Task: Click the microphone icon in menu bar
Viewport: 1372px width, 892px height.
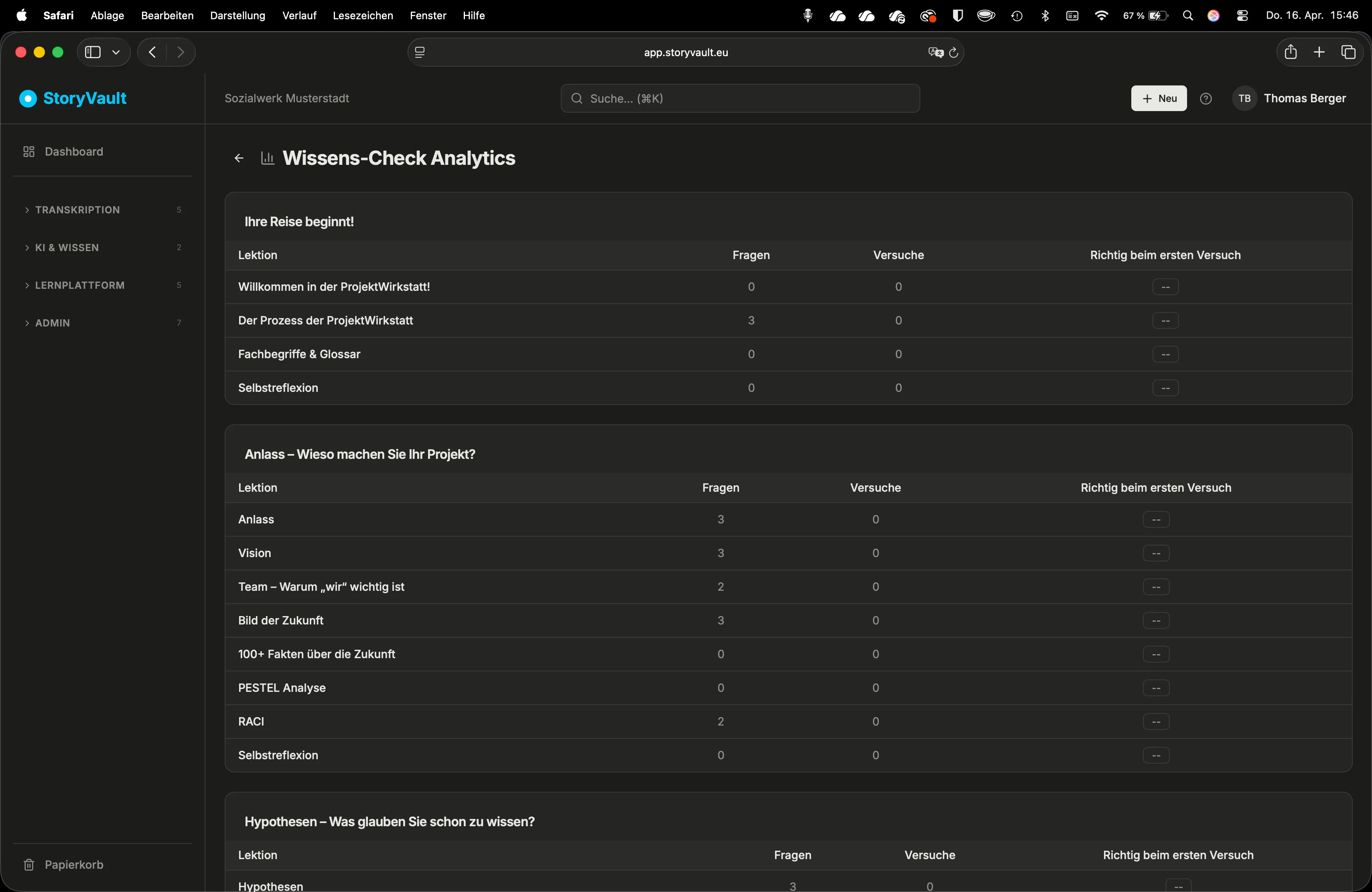Action: pos(808,16)
